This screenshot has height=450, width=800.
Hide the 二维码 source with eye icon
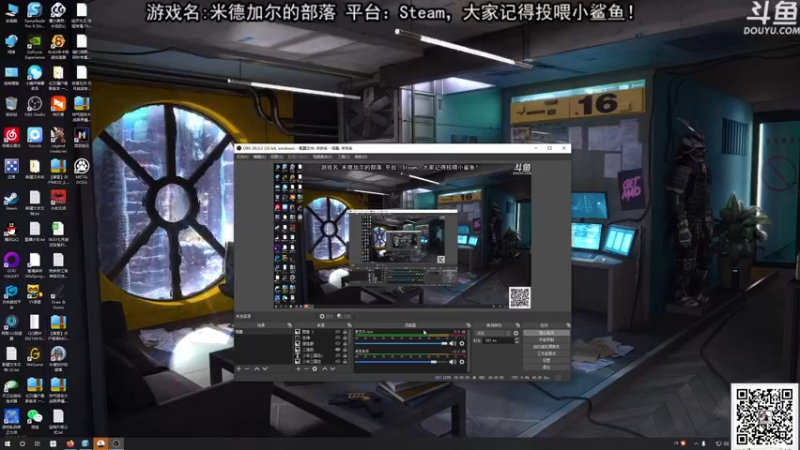(x=338, y=349)
